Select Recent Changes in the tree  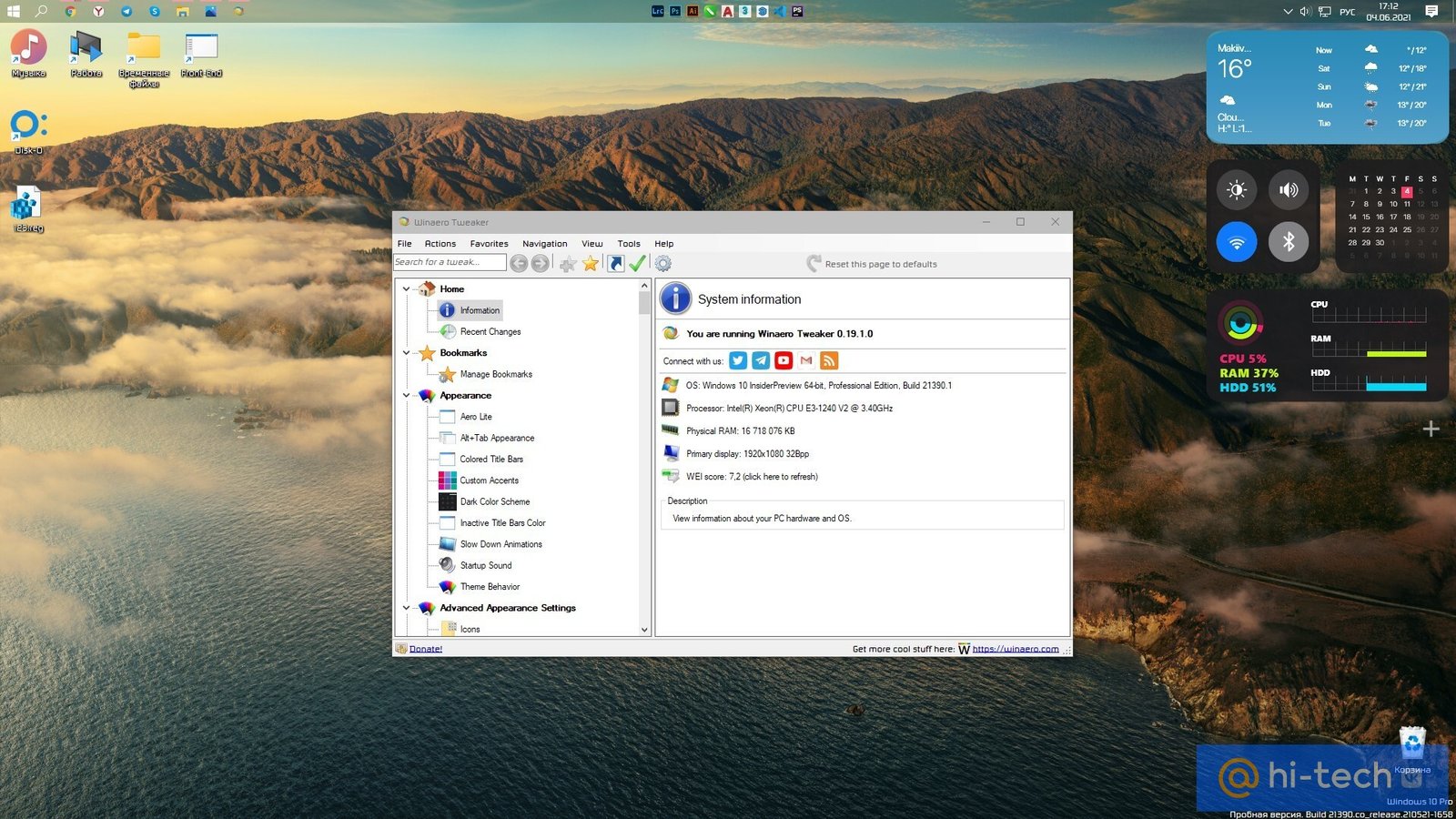[490, 332]
